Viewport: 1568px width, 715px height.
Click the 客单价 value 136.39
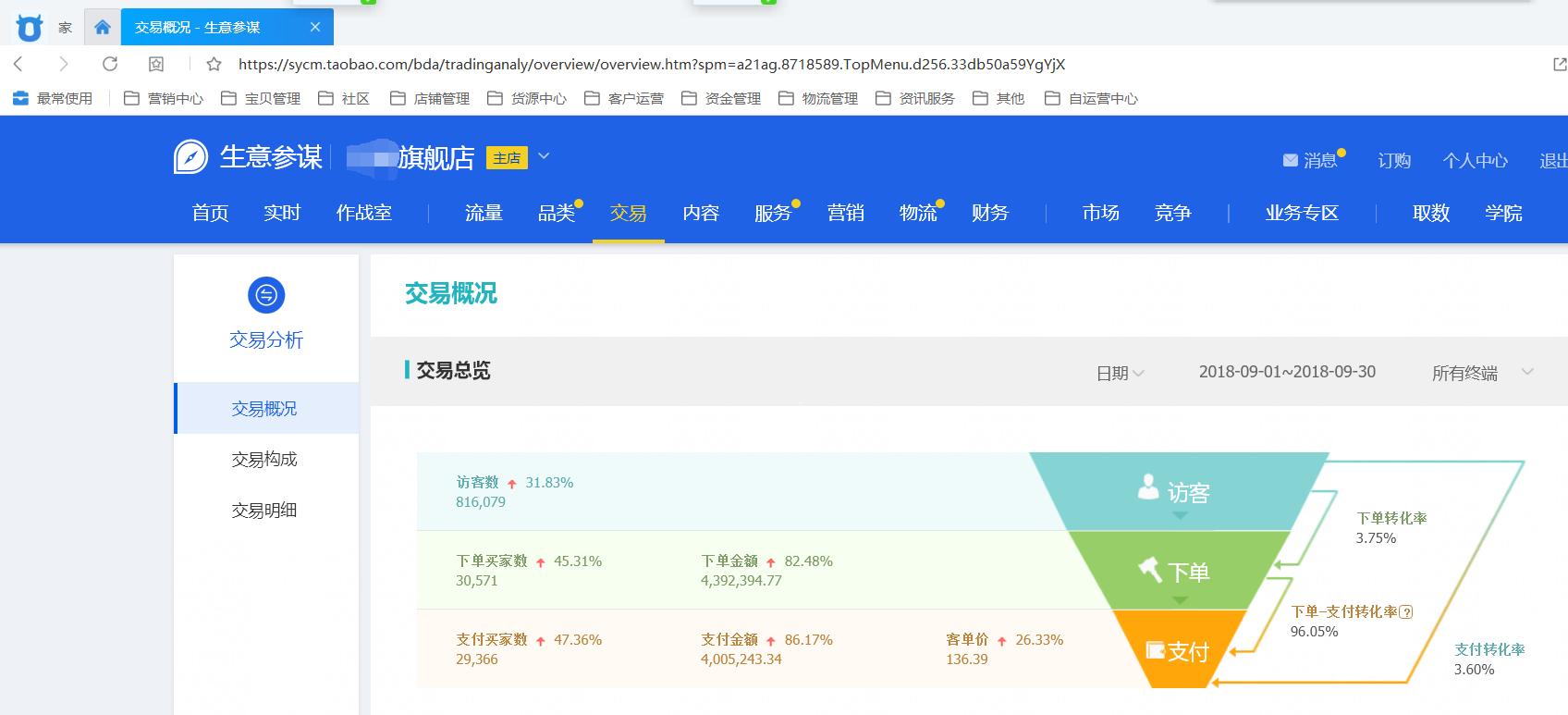pos(967,660)
